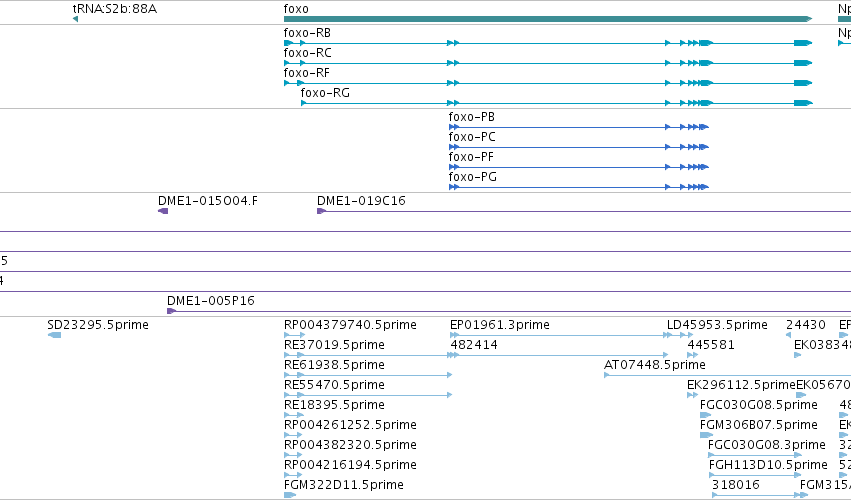Select the RP004379740.5prime EST label

pyautogui.click(x=350, y=325)
